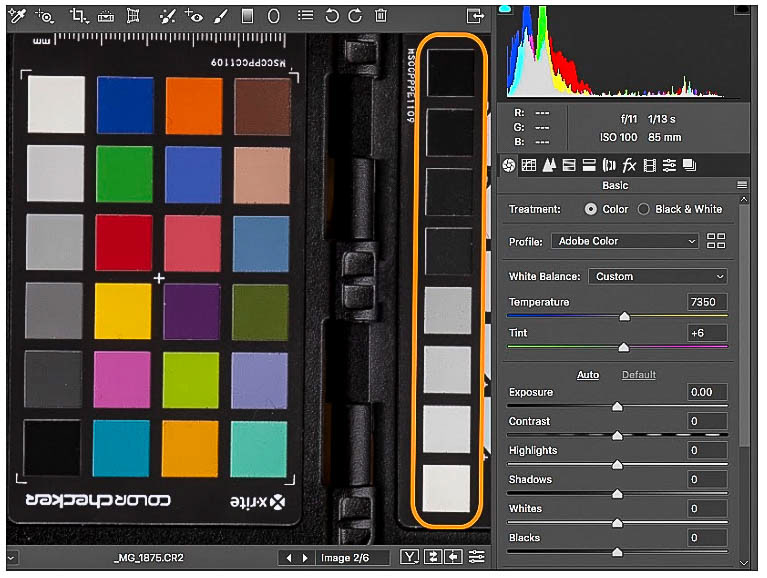Open the zoom level dropdown at bottom left

[12, 557]
